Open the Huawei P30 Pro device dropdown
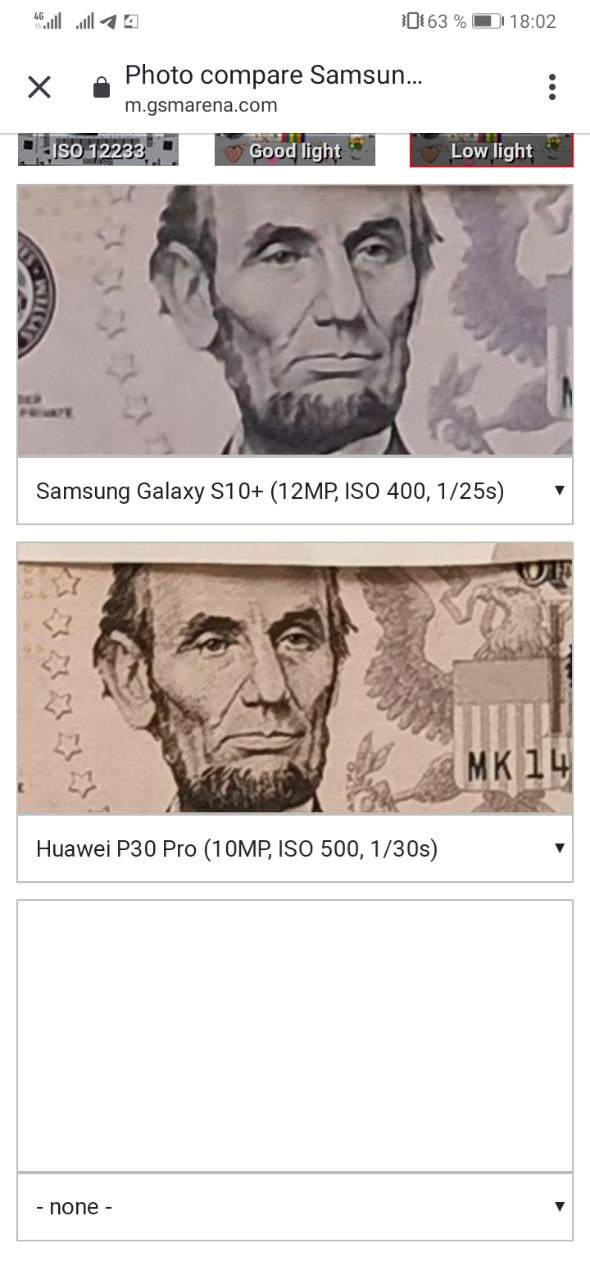590x1280 pixels. (x=295, y=848)
